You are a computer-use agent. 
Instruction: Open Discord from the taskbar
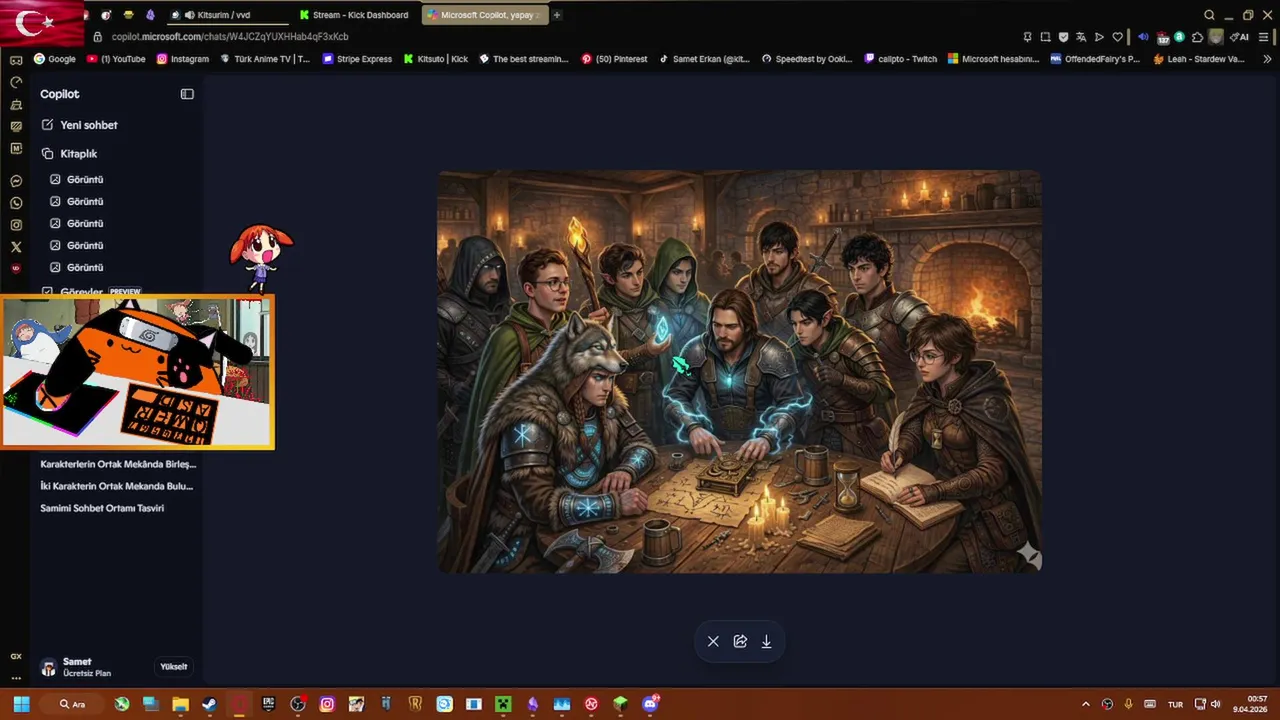pyautogui.click(x=650, y=704)
